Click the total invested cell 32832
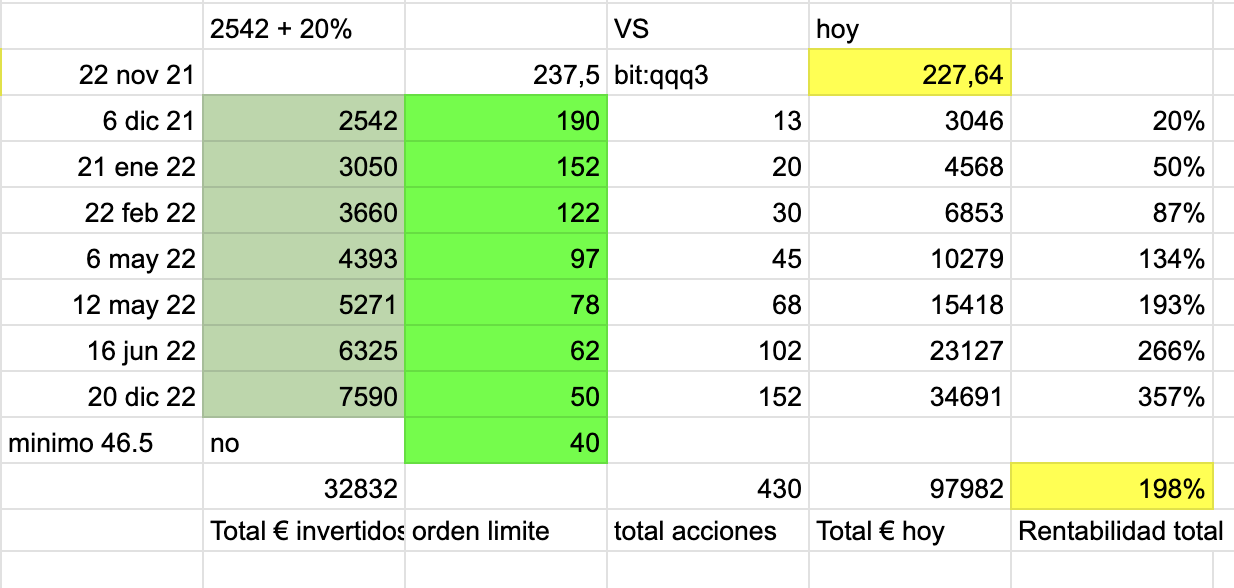1234x588 pixels. point(304,487)
